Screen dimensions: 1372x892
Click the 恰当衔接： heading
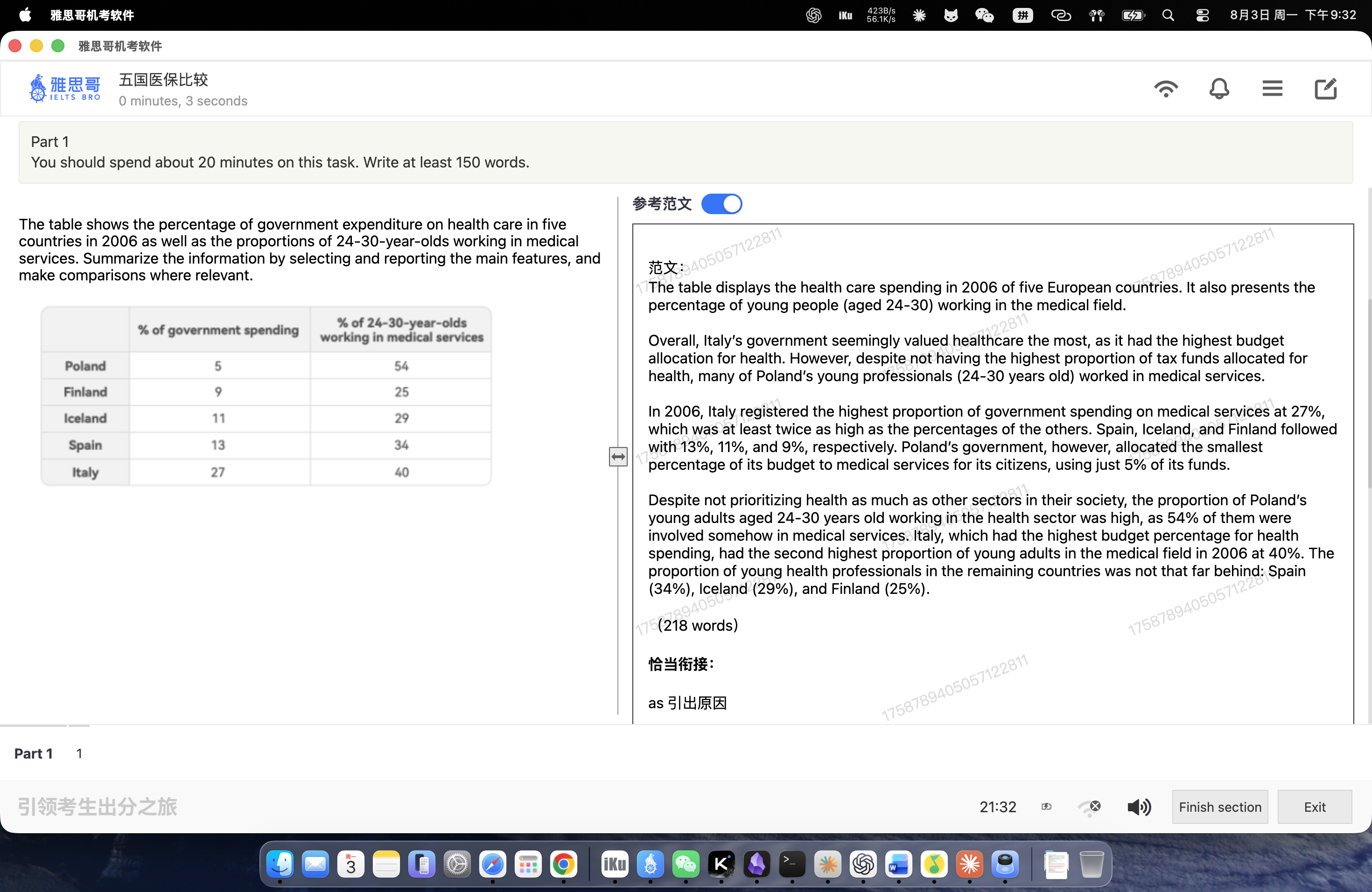[x=681, y=664]
